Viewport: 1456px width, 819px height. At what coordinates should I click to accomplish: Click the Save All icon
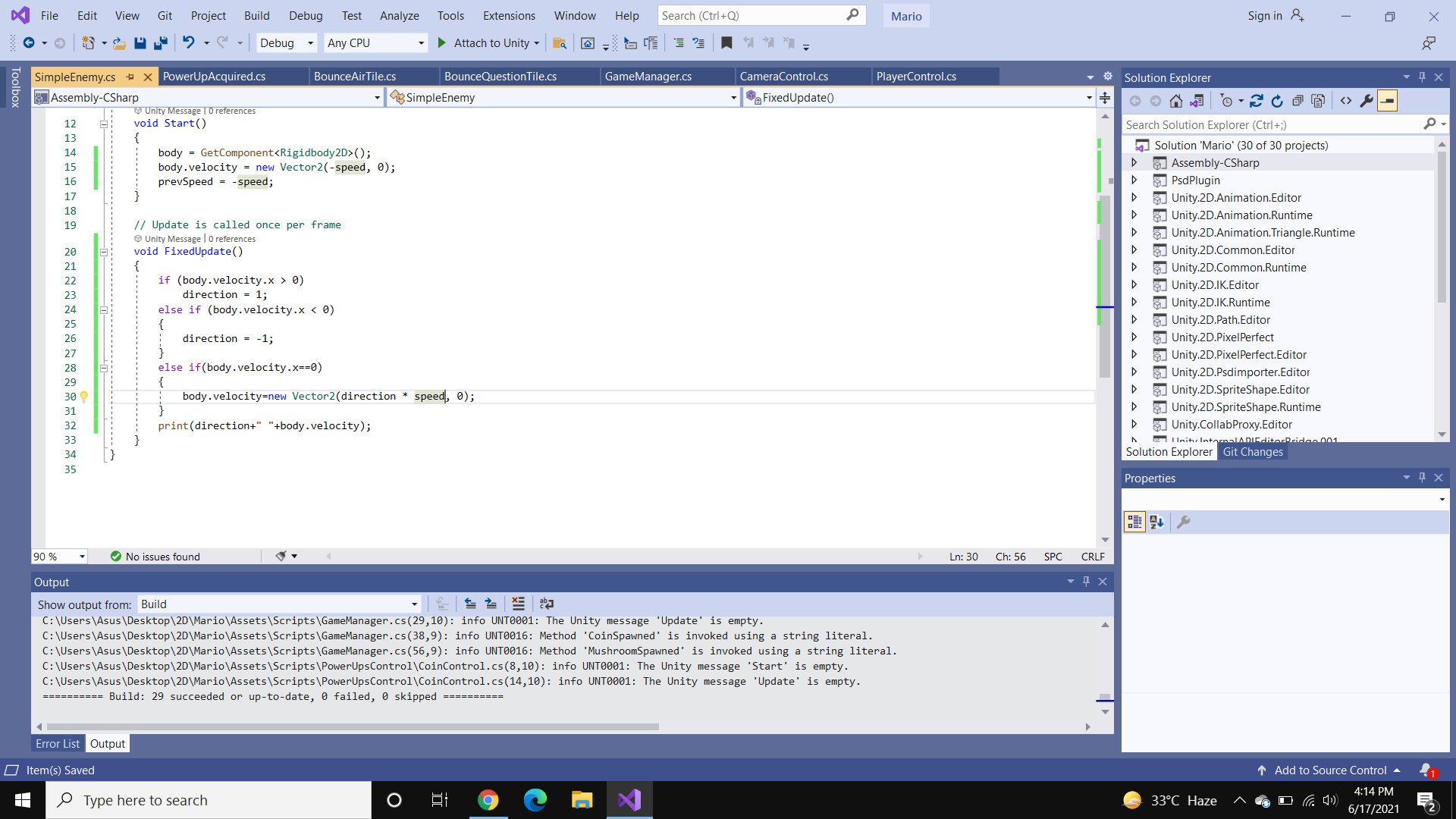(161, 43)
